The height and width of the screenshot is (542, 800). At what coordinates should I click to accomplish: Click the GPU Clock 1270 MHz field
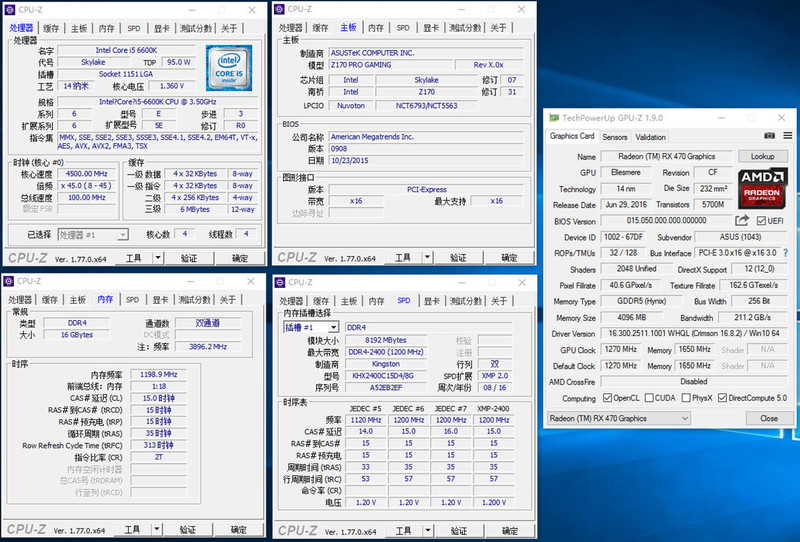point(620,350)
